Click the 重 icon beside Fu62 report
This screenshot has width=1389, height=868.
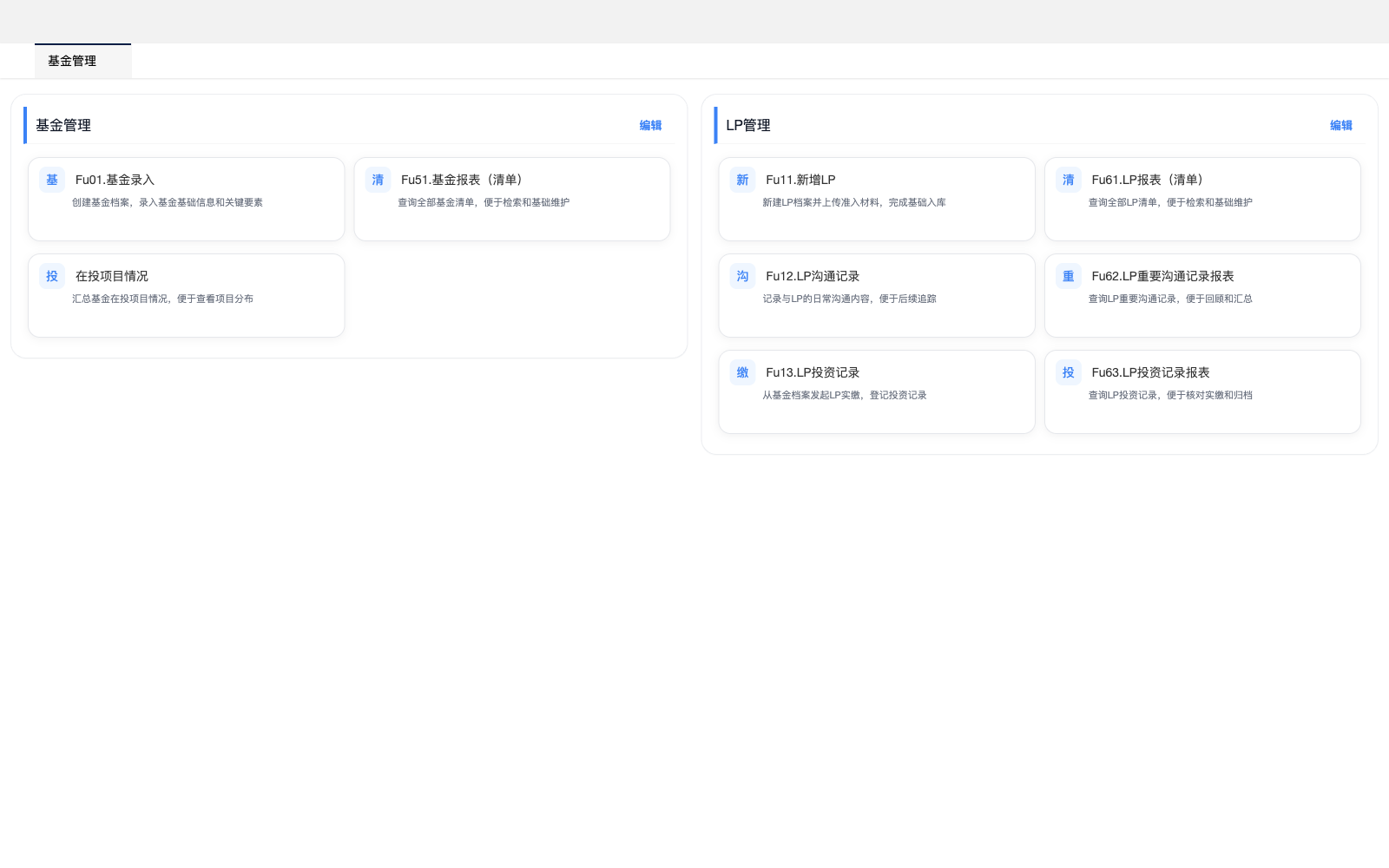pyautogui.click(x=1068, y=276)
